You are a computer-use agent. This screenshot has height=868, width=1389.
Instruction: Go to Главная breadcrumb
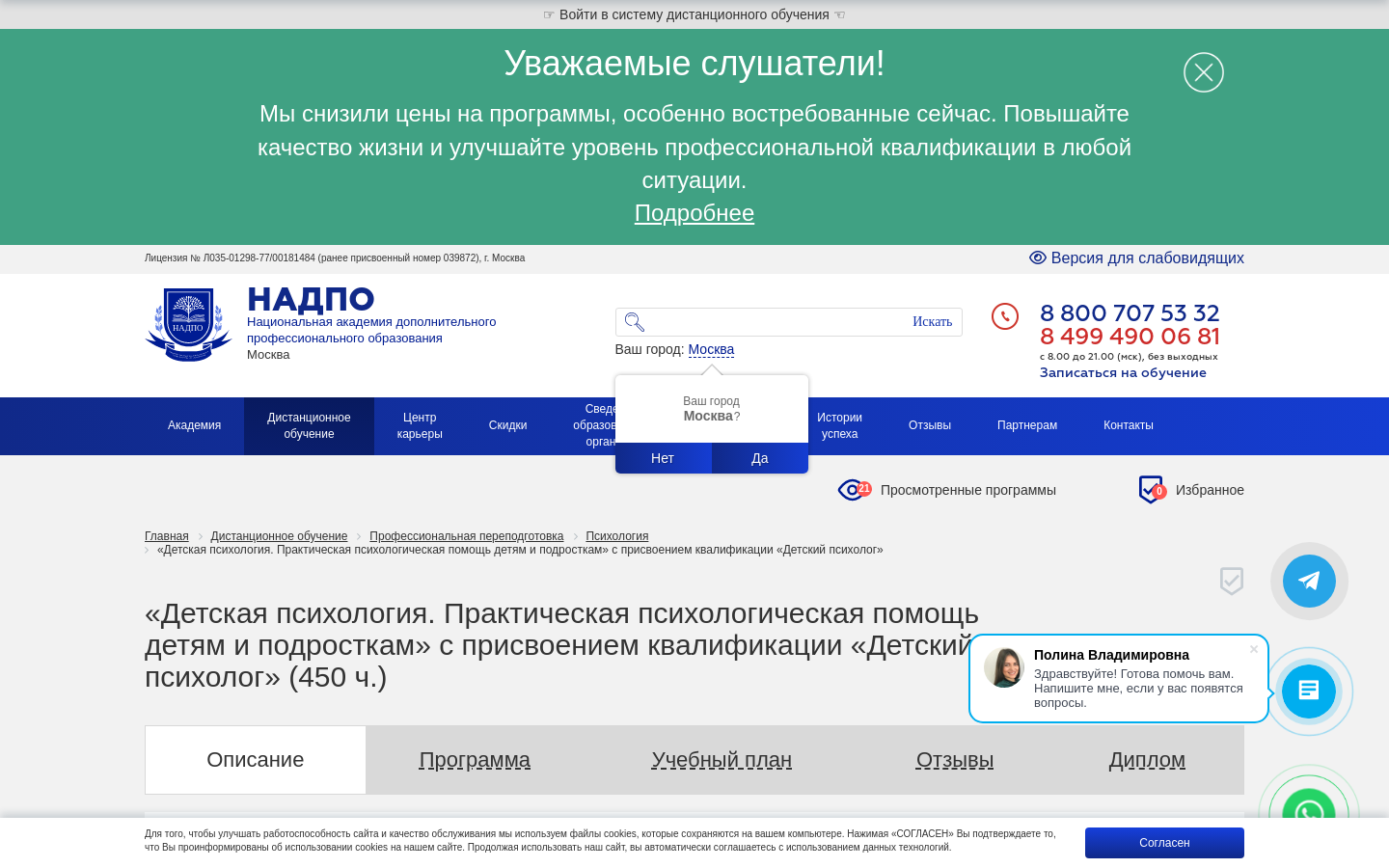click(x=167, y=536)
